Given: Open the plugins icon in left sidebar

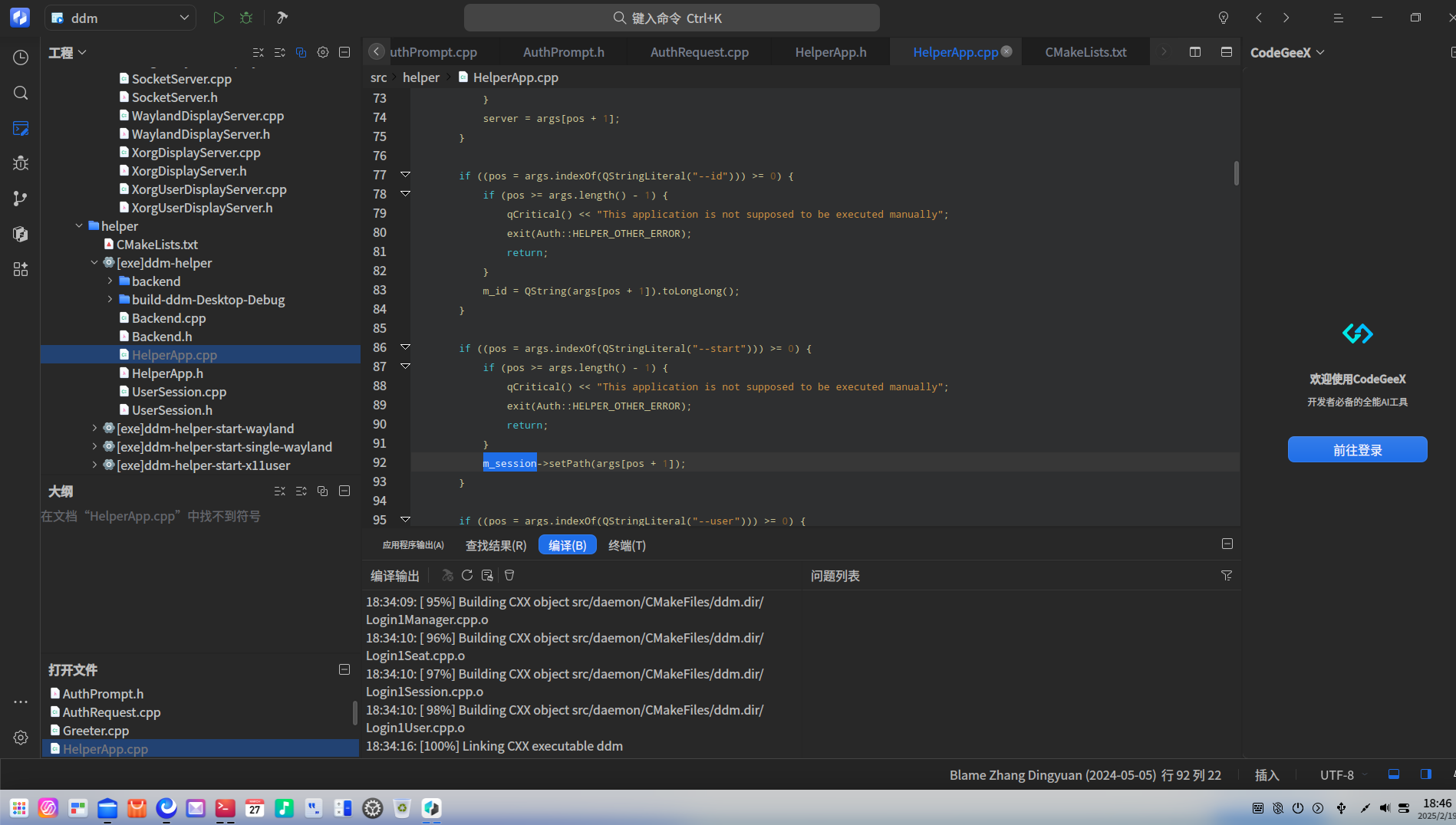Looking at the screenshot, I should point(21,269).
